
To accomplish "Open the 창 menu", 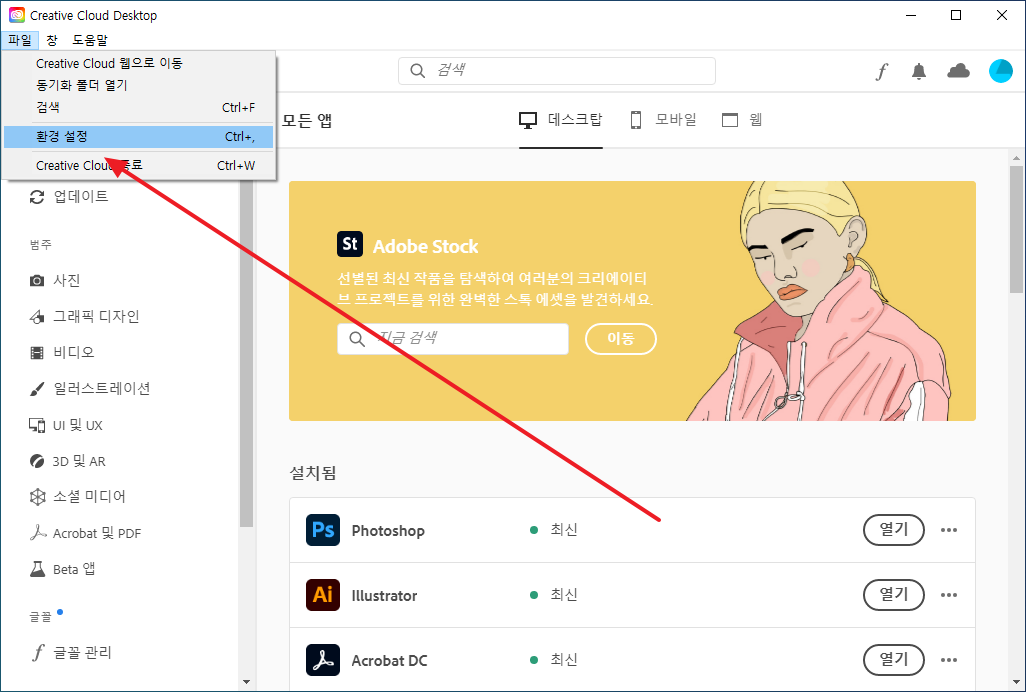I will click(x=52, y=40).
